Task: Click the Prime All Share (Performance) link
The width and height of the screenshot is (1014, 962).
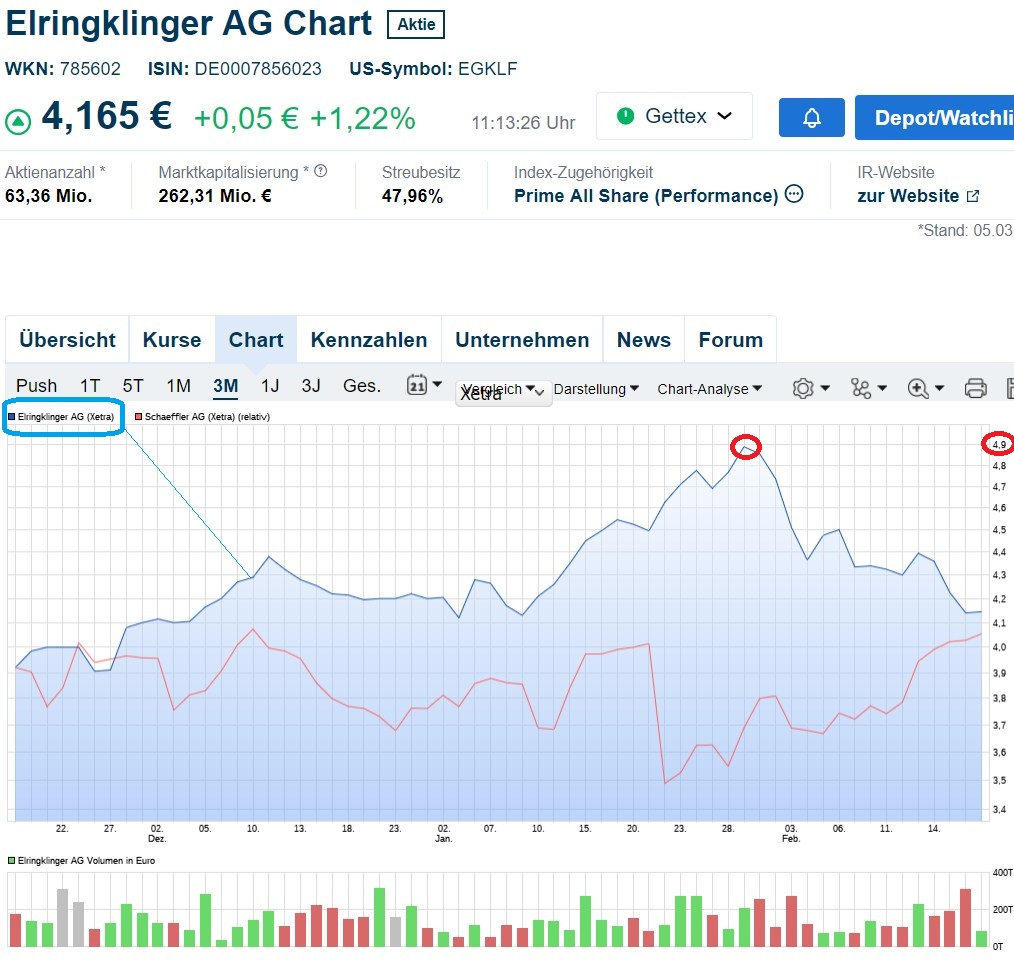Action: tap(646, 196)
